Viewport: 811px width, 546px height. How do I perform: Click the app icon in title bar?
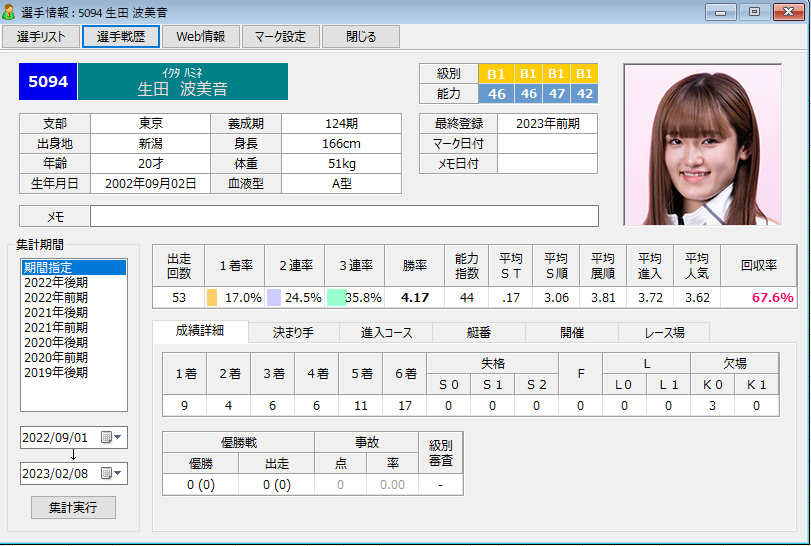10,11
